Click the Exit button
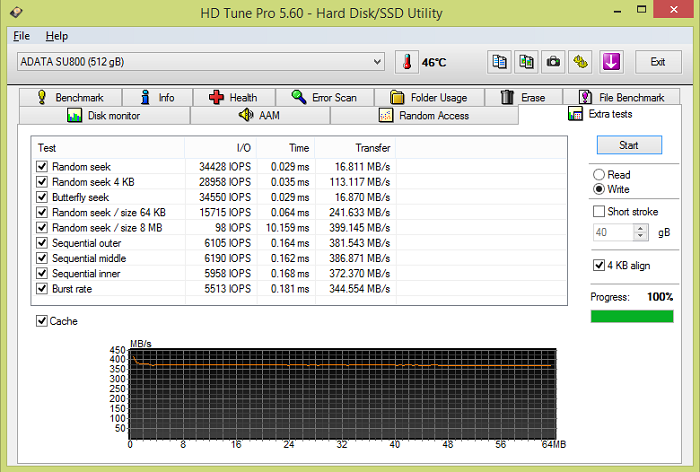 click(x=658, y=62)
